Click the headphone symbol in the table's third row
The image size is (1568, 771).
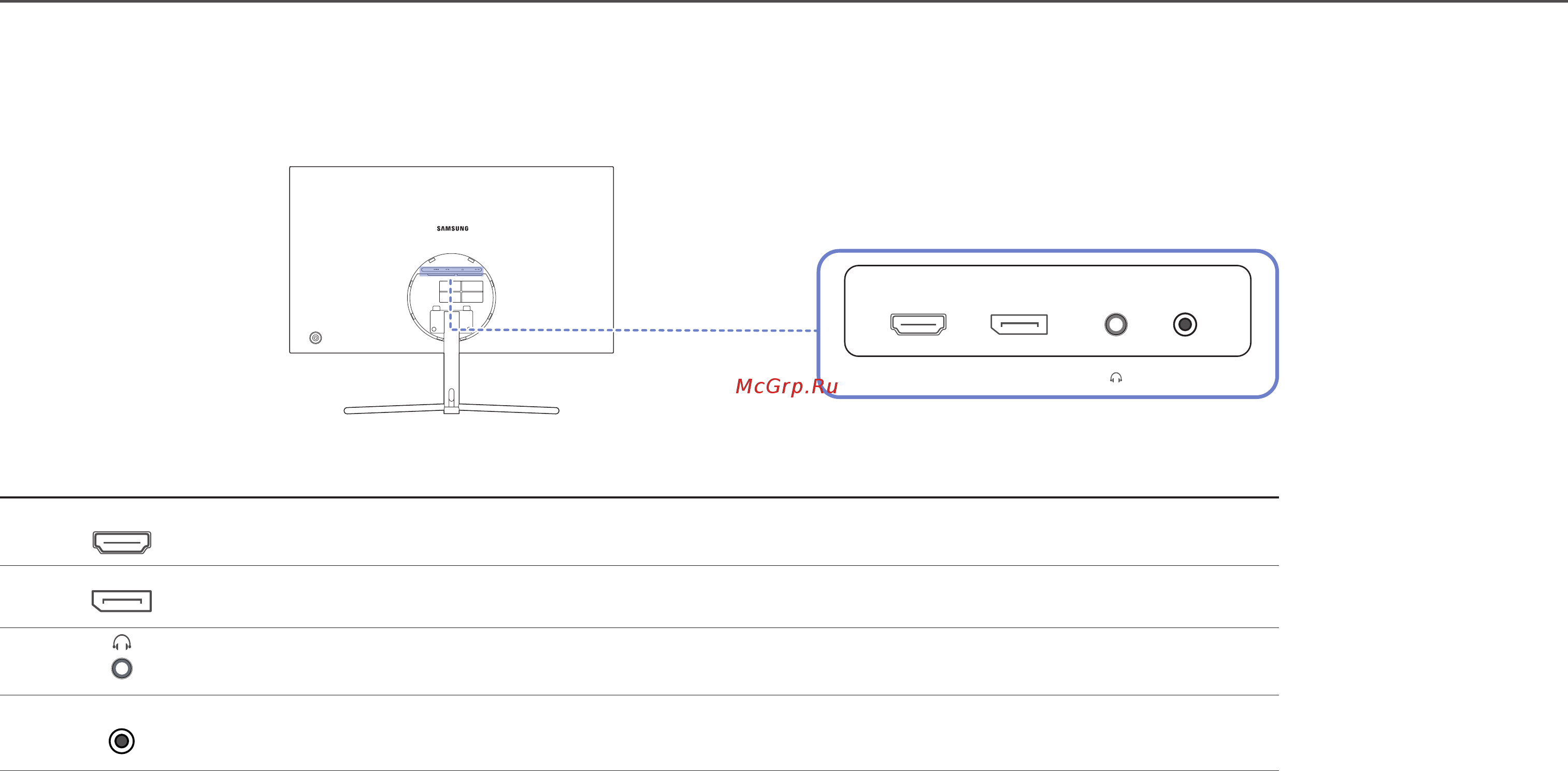[122, 642]
